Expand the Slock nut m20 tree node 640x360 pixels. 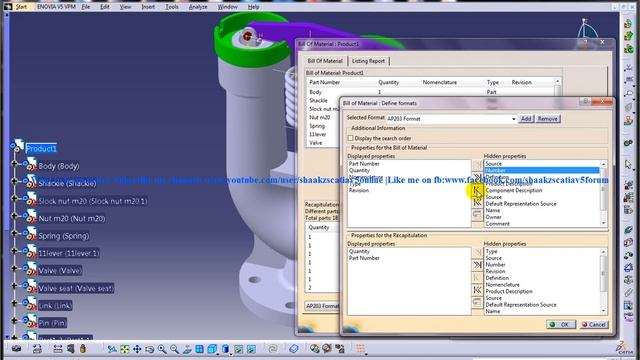point(14,199)
